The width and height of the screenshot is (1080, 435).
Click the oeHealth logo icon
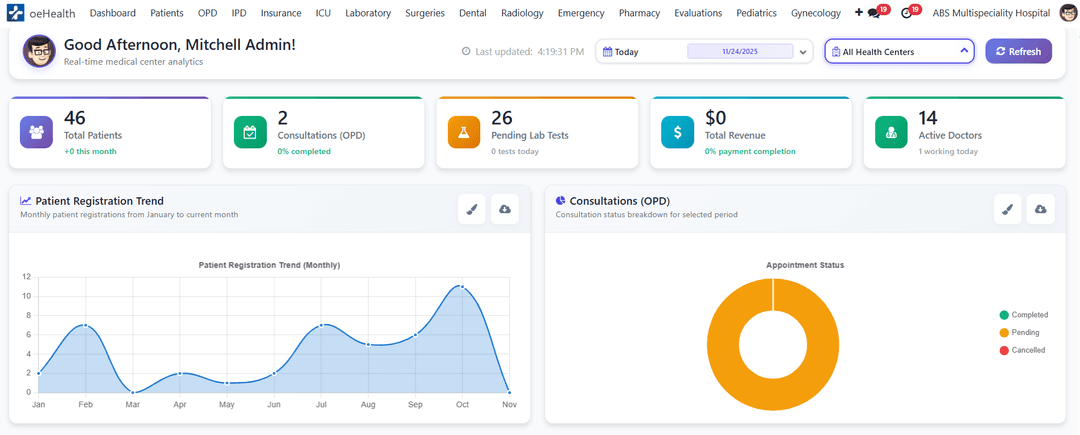(15, 13)
